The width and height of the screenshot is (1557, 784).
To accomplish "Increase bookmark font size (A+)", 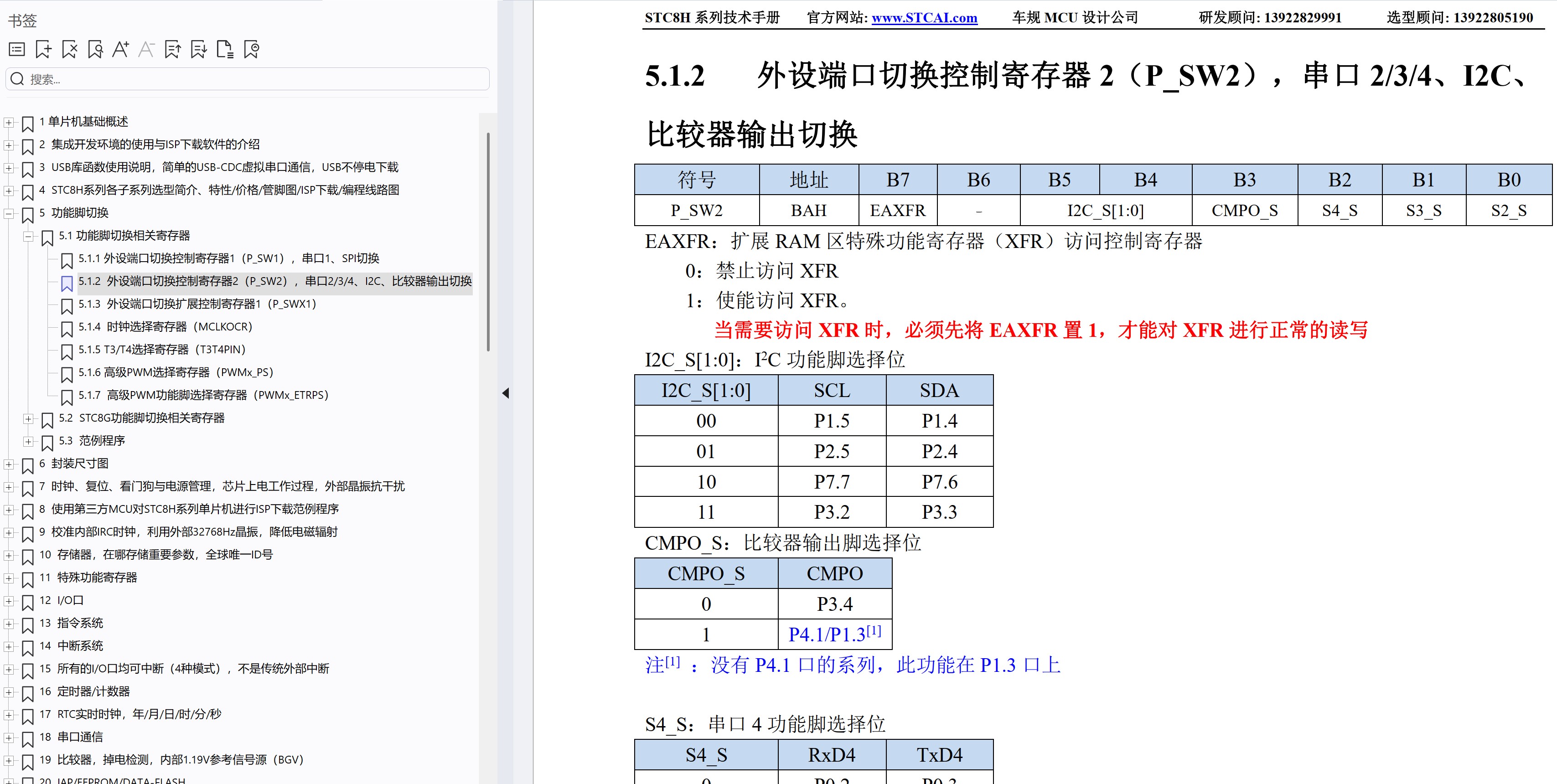I will pyautogui.click(x=121, y=49).
